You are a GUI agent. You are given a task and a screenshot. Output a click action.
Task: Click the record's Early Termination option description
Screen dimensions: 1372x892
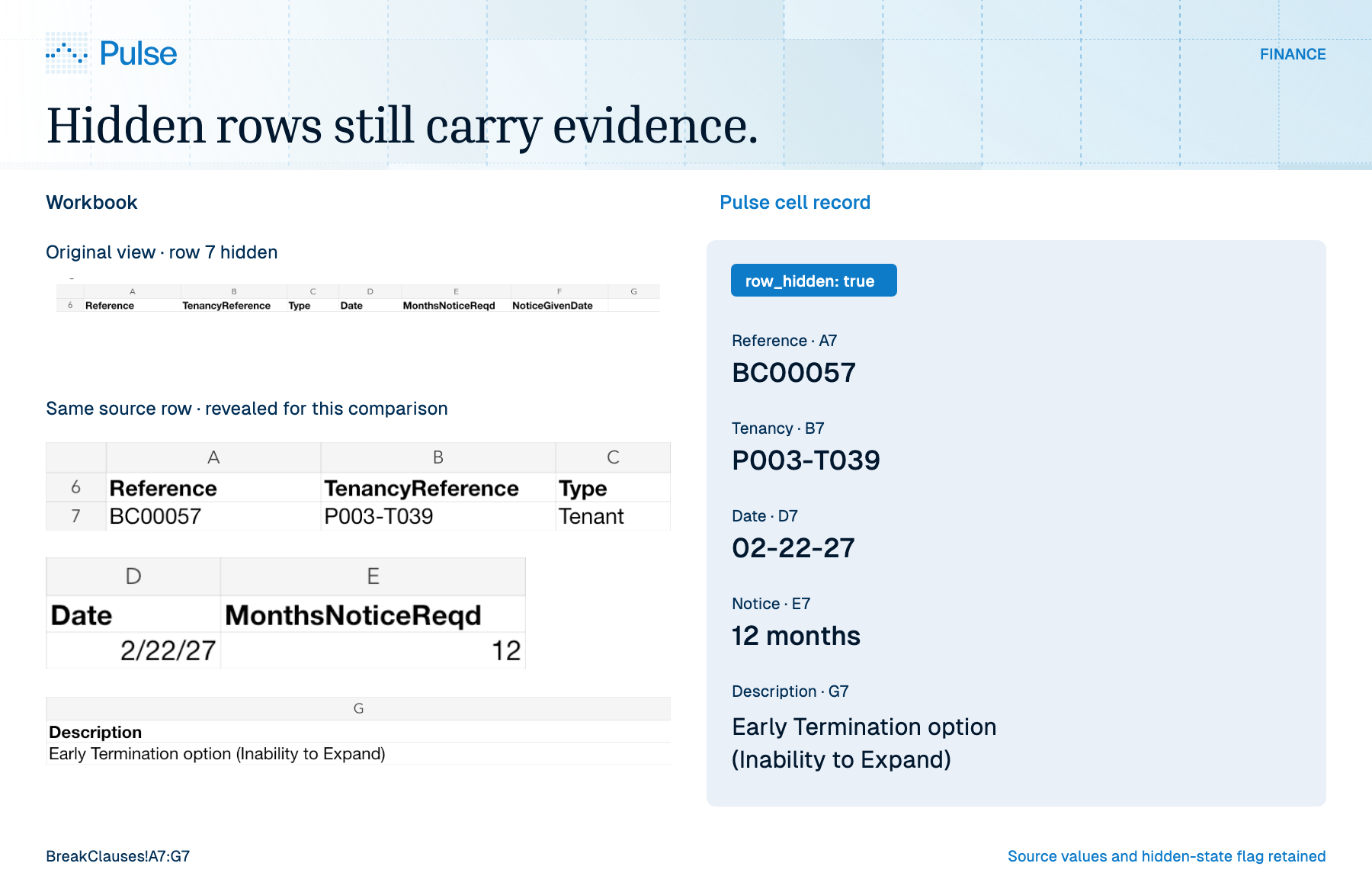pos(864,743)
